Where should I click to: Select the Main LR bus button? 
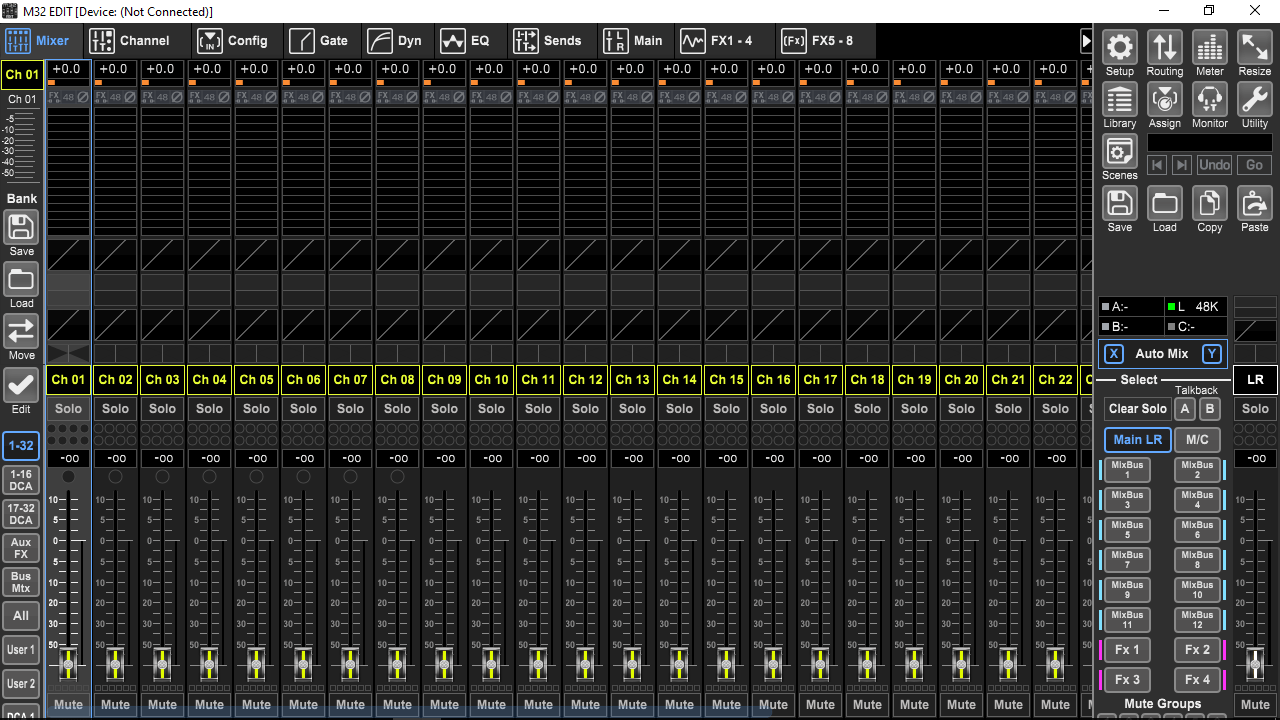(1138, 439)
